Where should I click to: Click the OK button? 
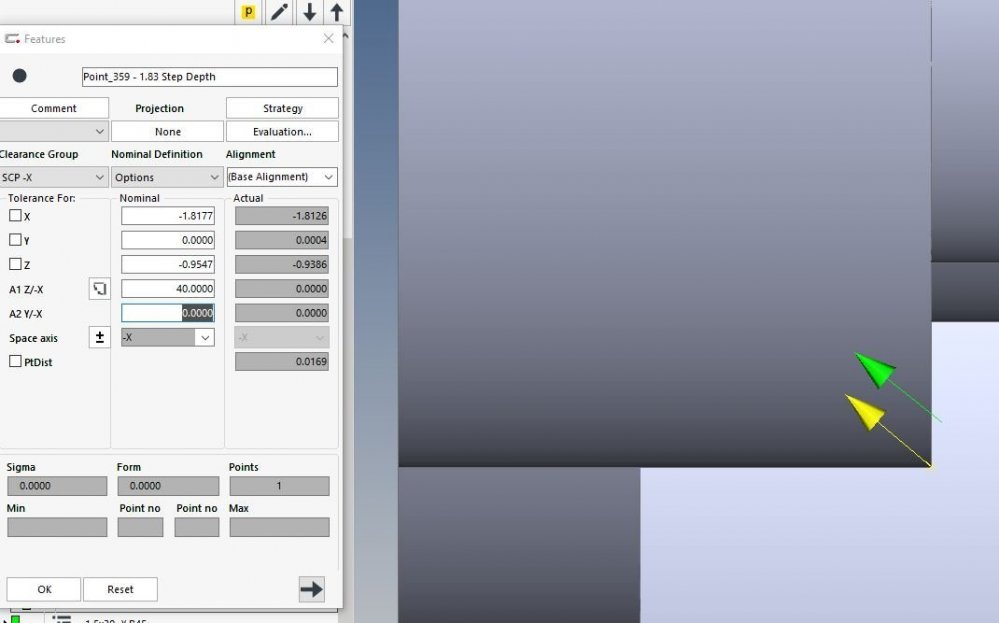tap(44, 589)
